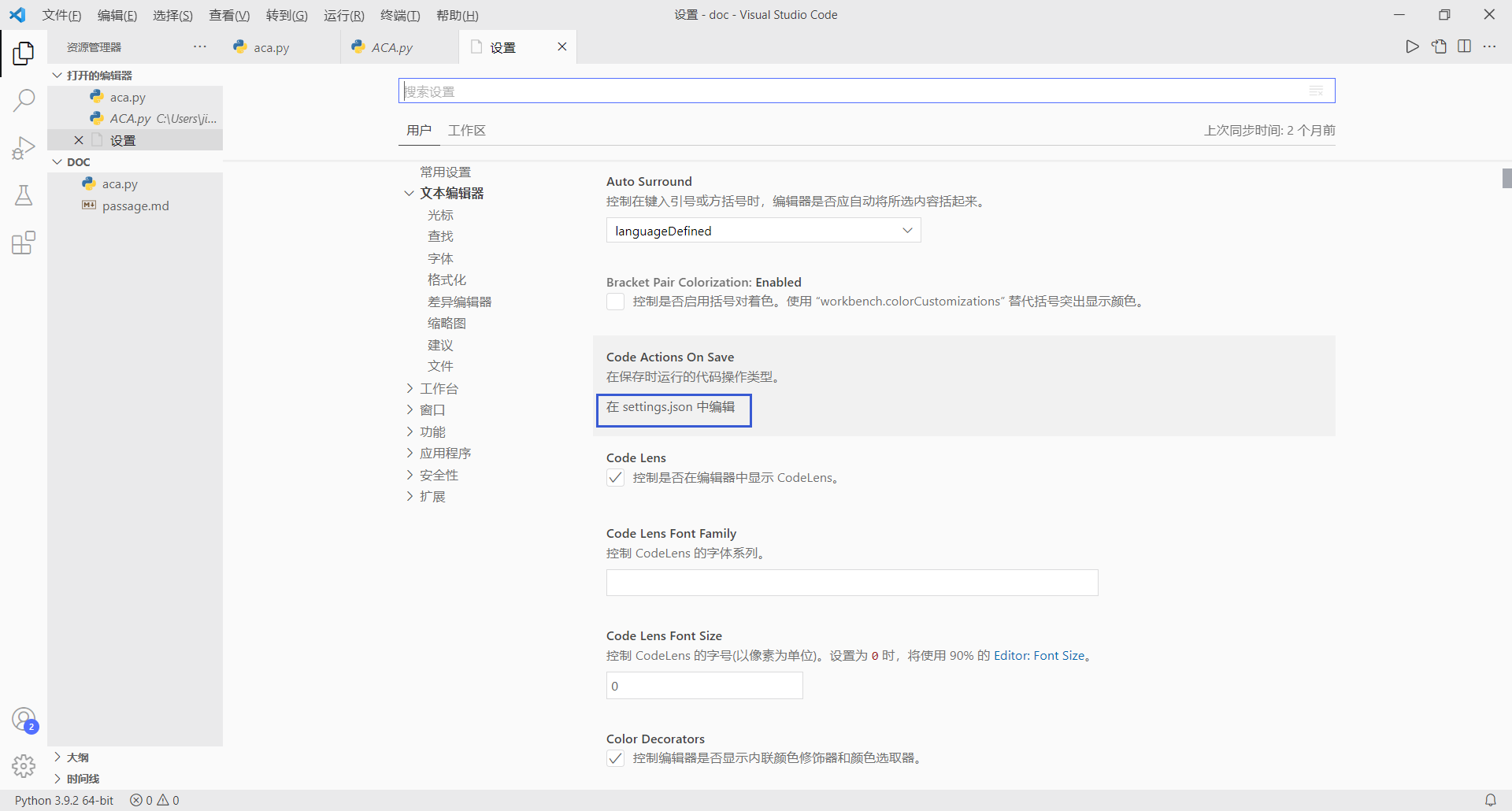Open the 终端(T) menu
Viewport: 1512px width, 811px height.
400,15
